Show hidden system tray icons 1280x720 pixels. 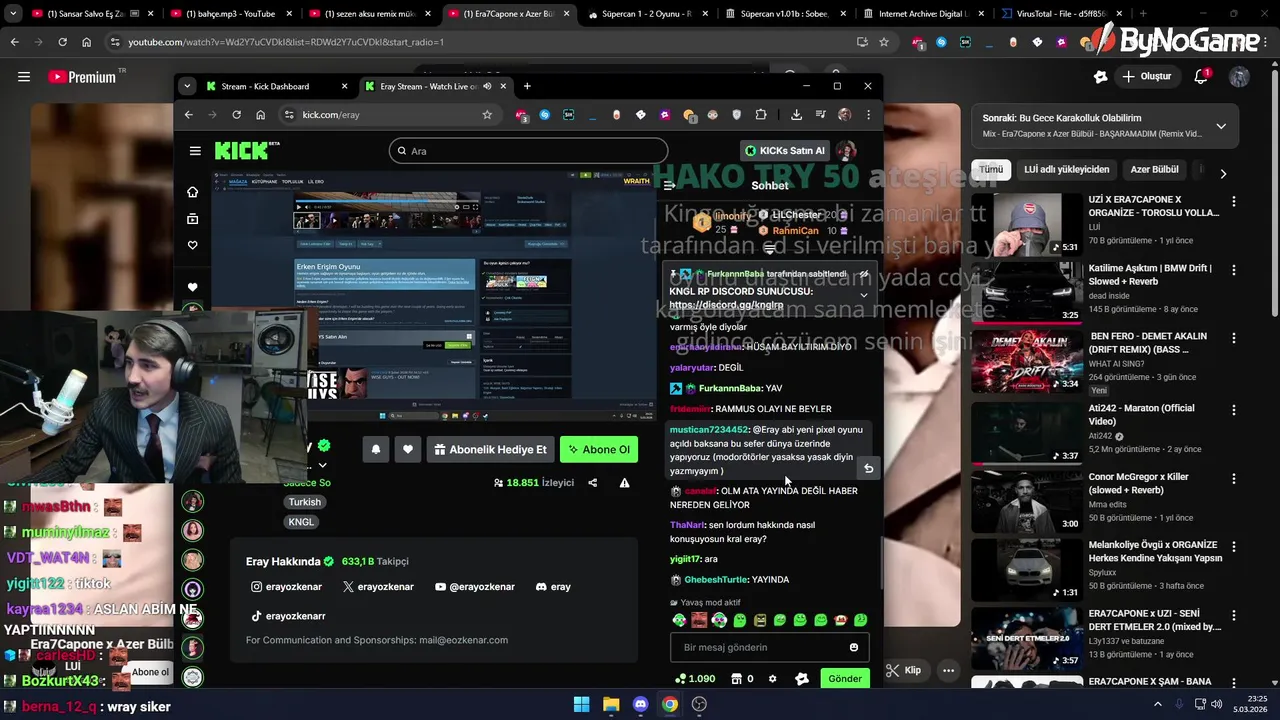(x=1158, y=704)
